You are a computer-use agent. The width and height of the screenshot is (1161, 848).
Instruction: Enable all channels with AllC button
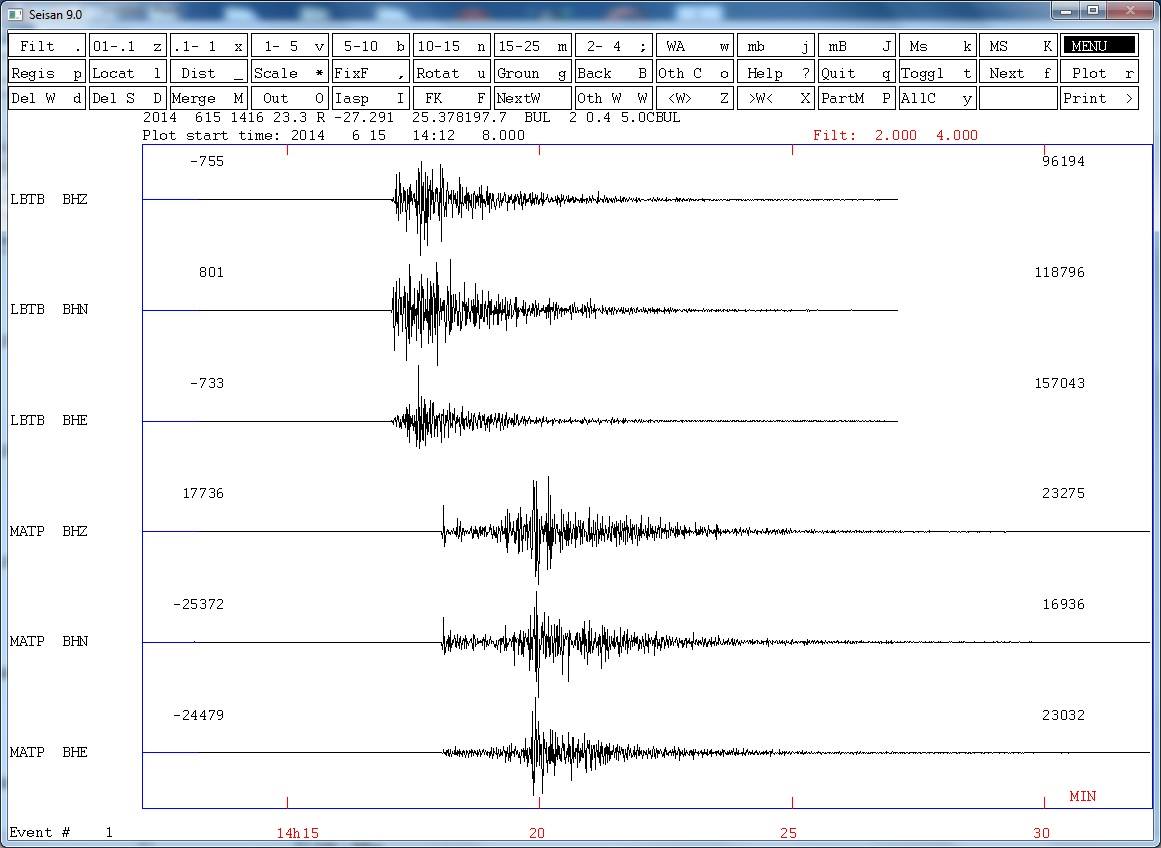(x=937, y=97)
